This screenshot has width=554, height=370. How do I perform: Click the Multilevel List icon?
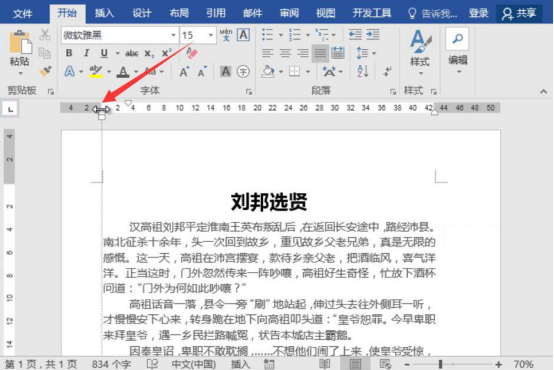click(x=322, y=35)
